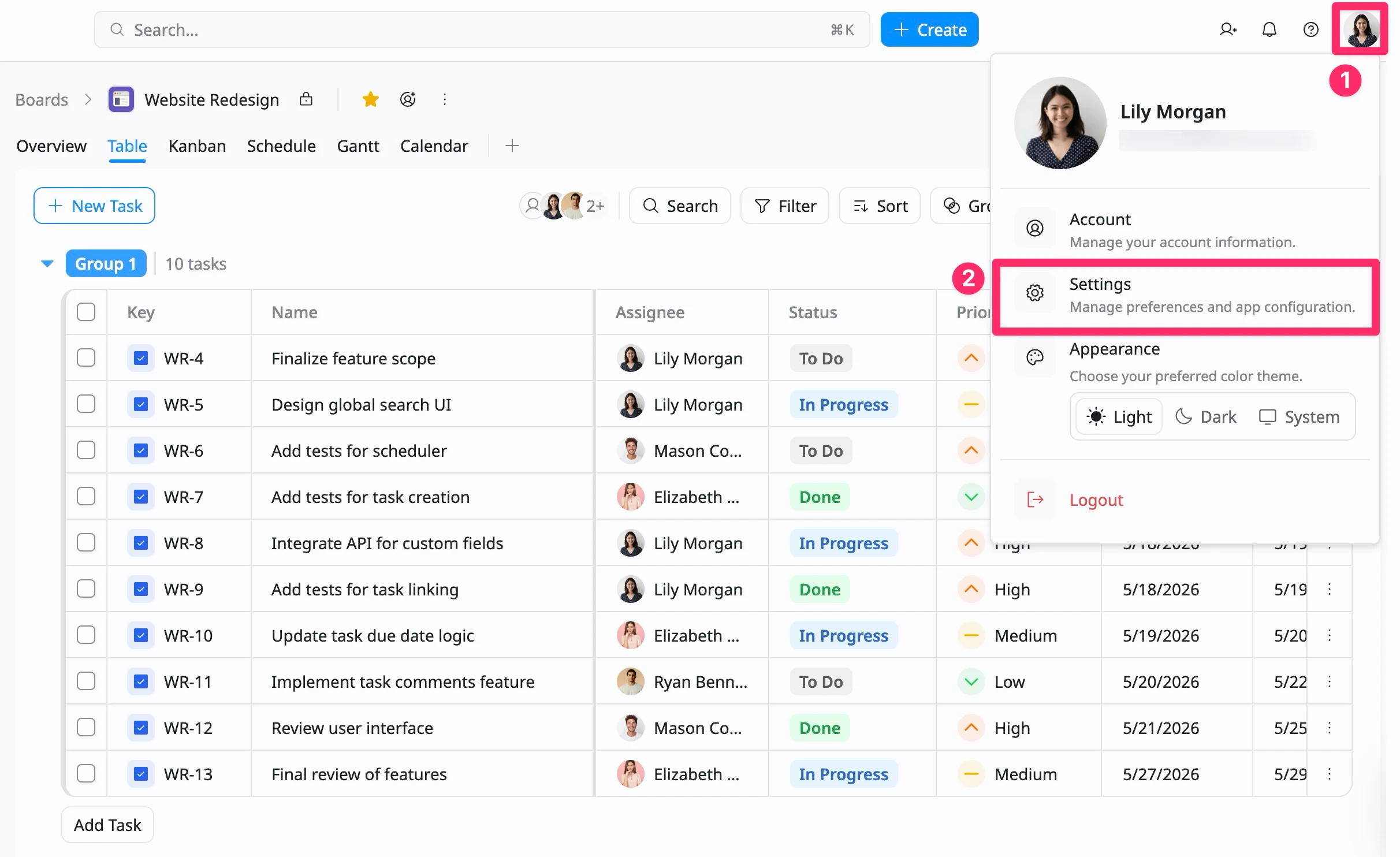
Task: Click the task type icon of WR-13
Action: pyautogui.click(x=140, y=774)
